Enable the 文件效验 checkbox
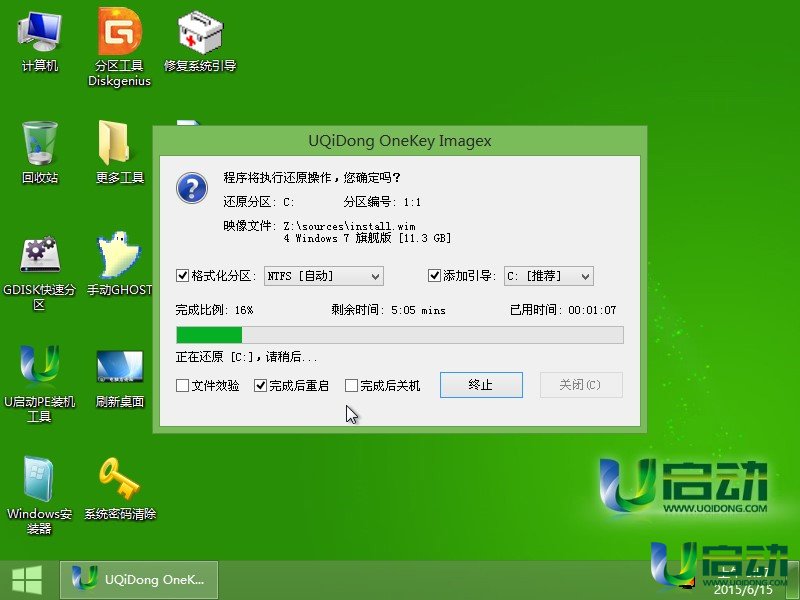Viewport: 800px width, 600px height. coord(182,385)
